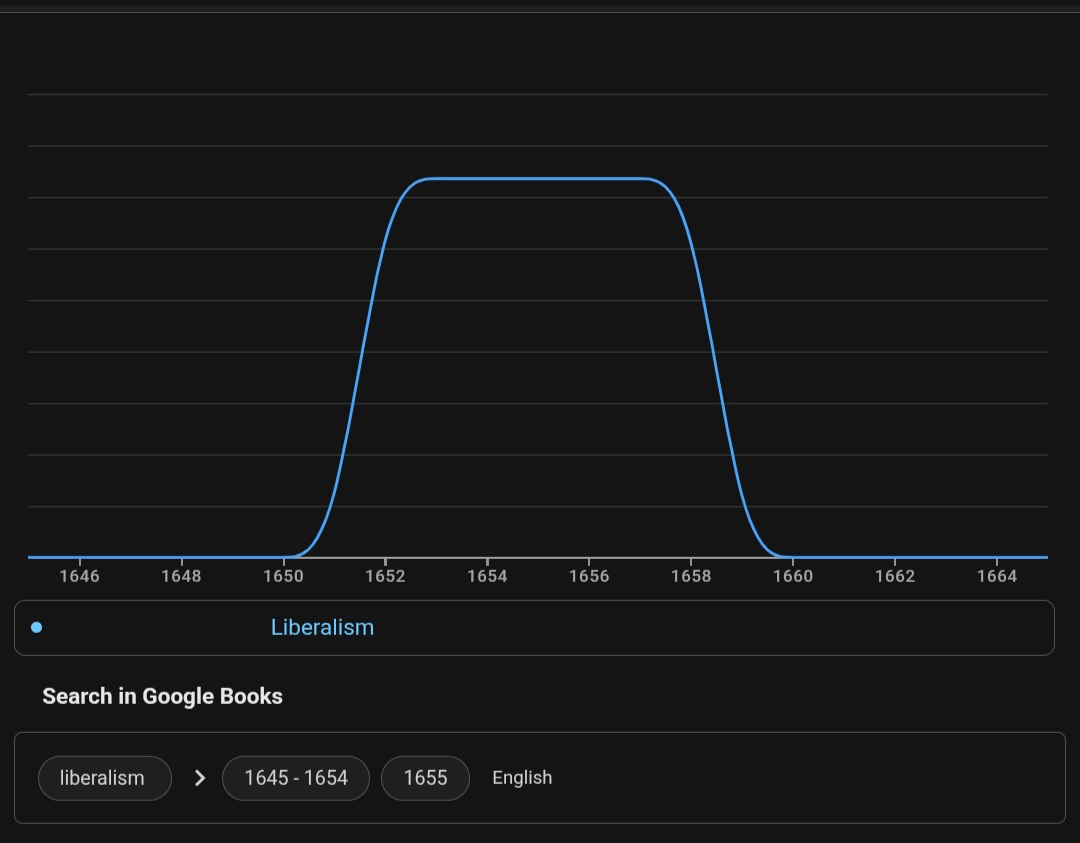Image resolution: width=1080 pixels, height=843 pixels.
Task: Click the English language label
Action: click(522, 778)
